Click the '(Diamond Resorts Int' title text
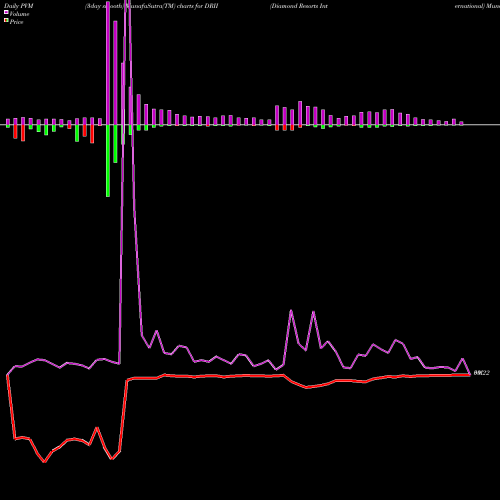500x500 pixels. [299, 6]
